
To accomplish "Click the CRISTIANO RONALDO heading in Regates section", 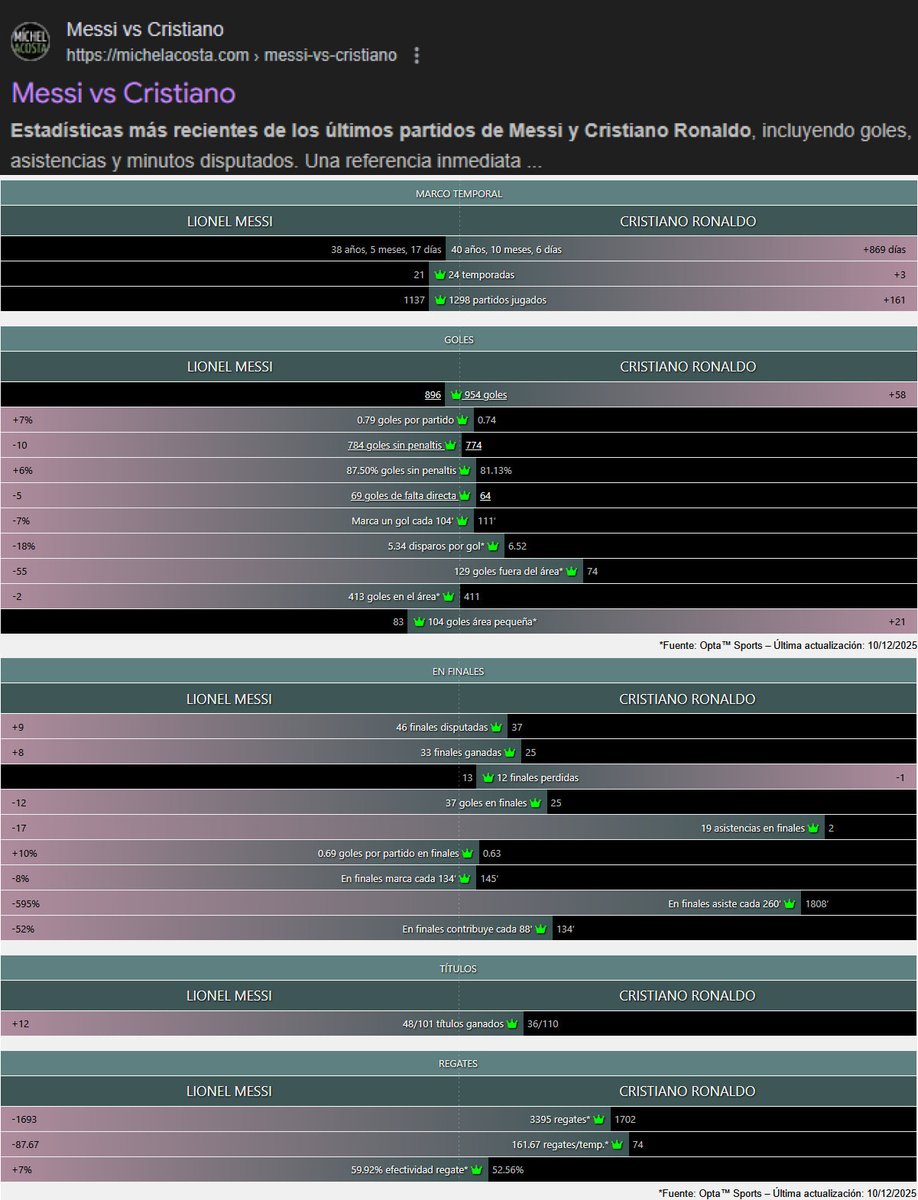I will tap(688, 1091).
